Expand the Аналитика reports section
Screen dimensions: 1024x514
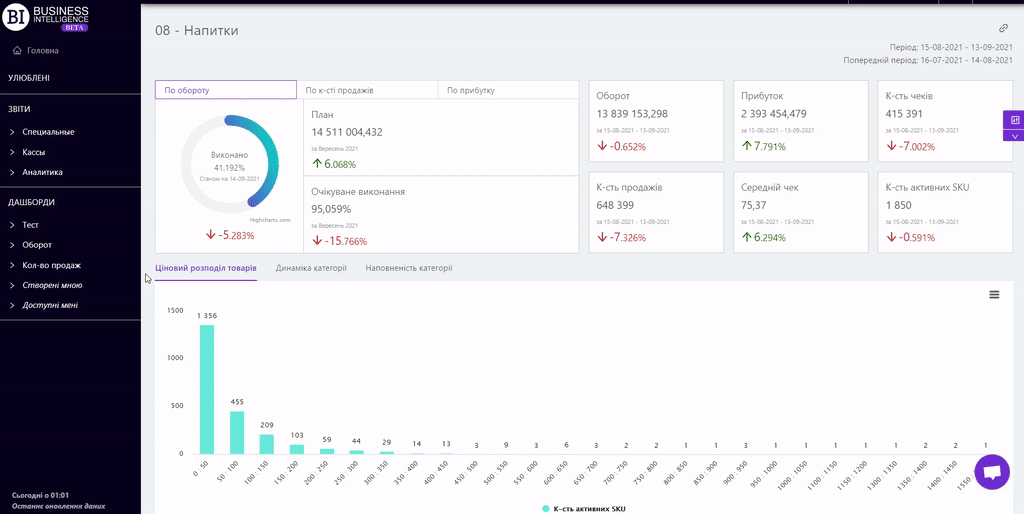coord(42,172)
